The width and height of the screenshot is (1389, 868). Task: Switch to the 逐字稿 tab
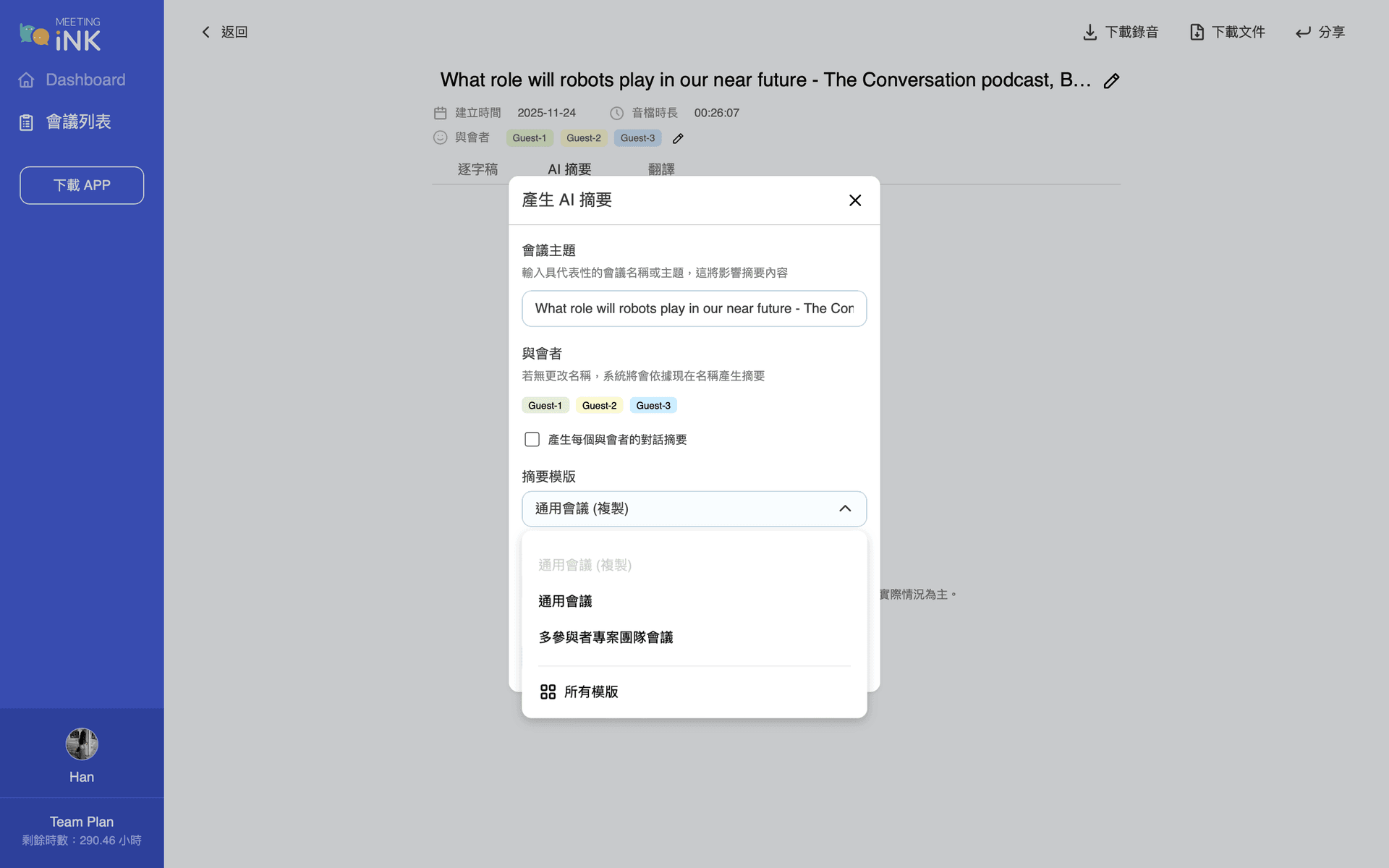477,169
